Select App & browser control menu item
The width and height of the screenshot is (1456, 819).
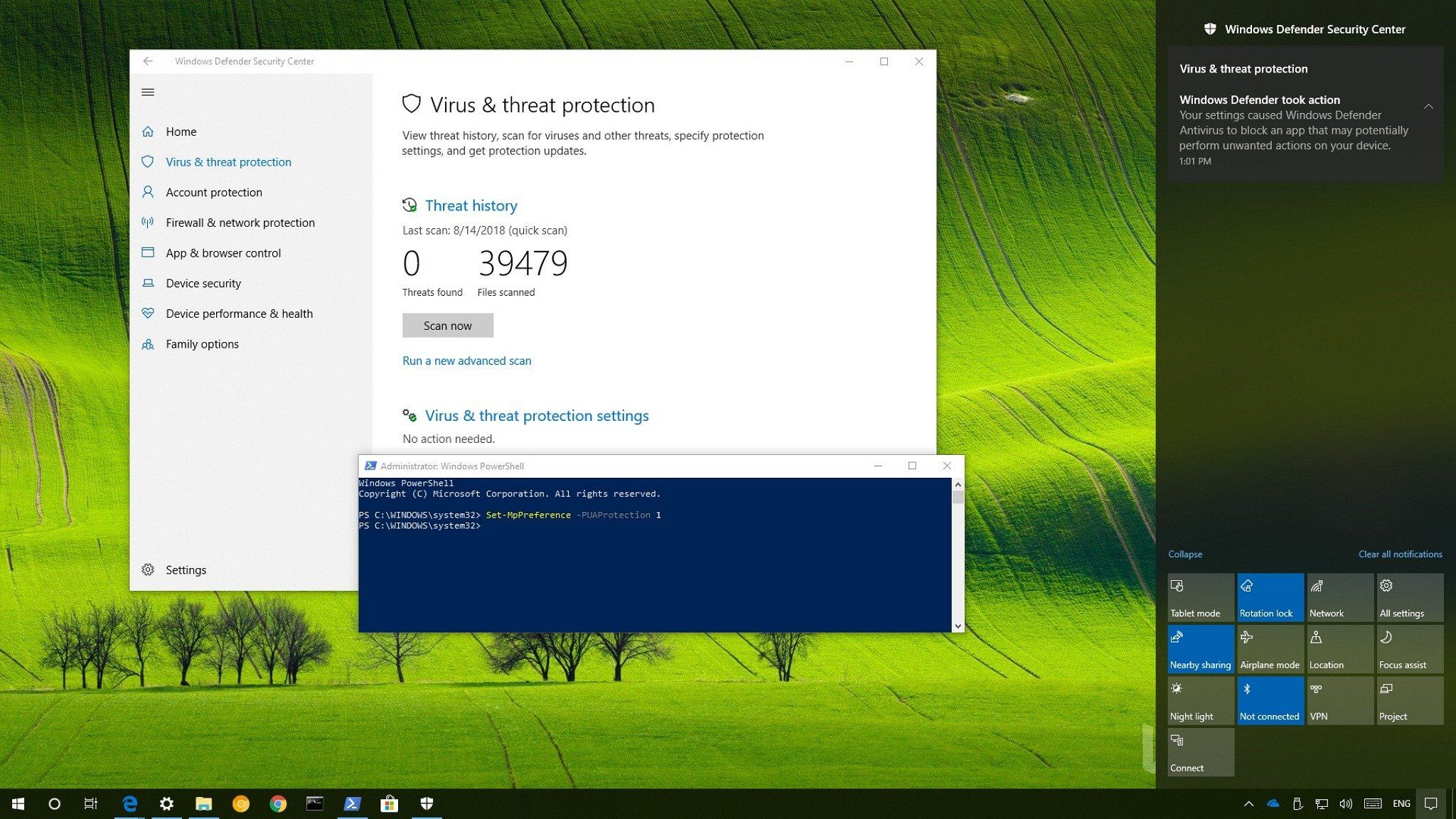(223, 253)
